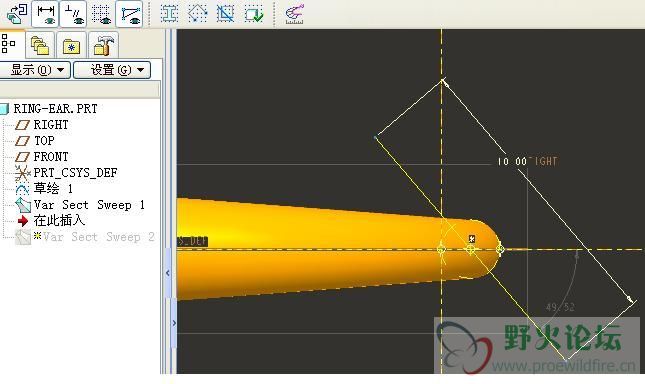Open the 设置 dropdown menu
645x384 pixels.
tap(112, 70)
